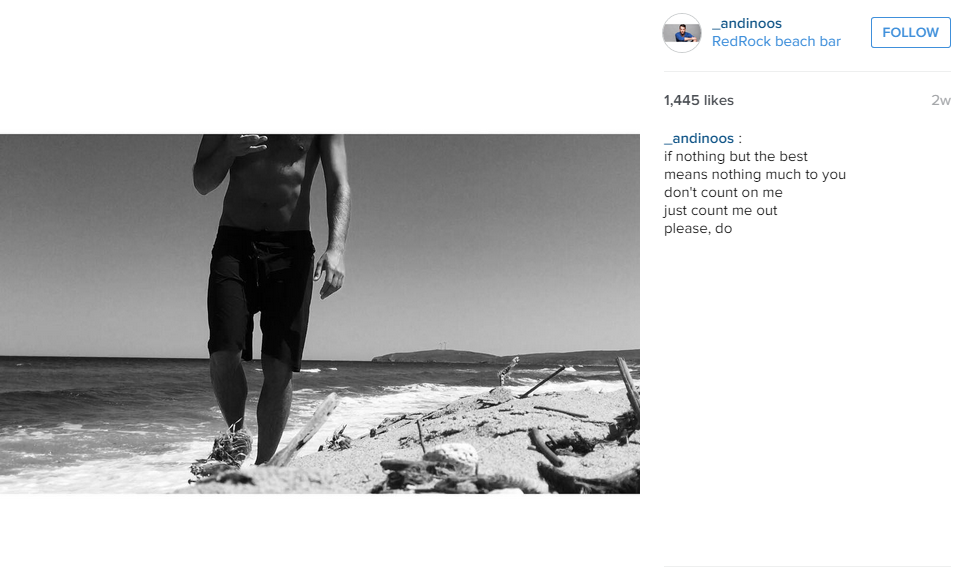
Task: Click the man's raised hand in the photo
Action: coord(247,144)
